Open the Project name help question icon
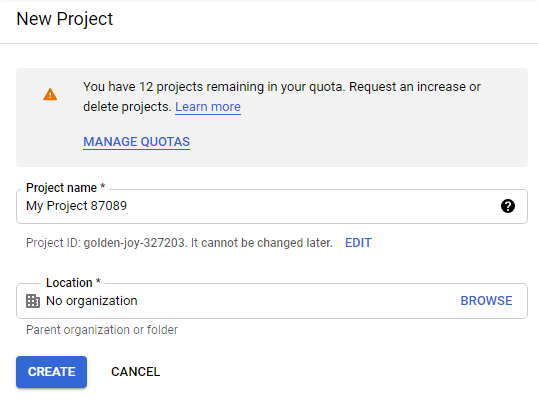The height and width of the screenshot is (412, 538). 508,206
